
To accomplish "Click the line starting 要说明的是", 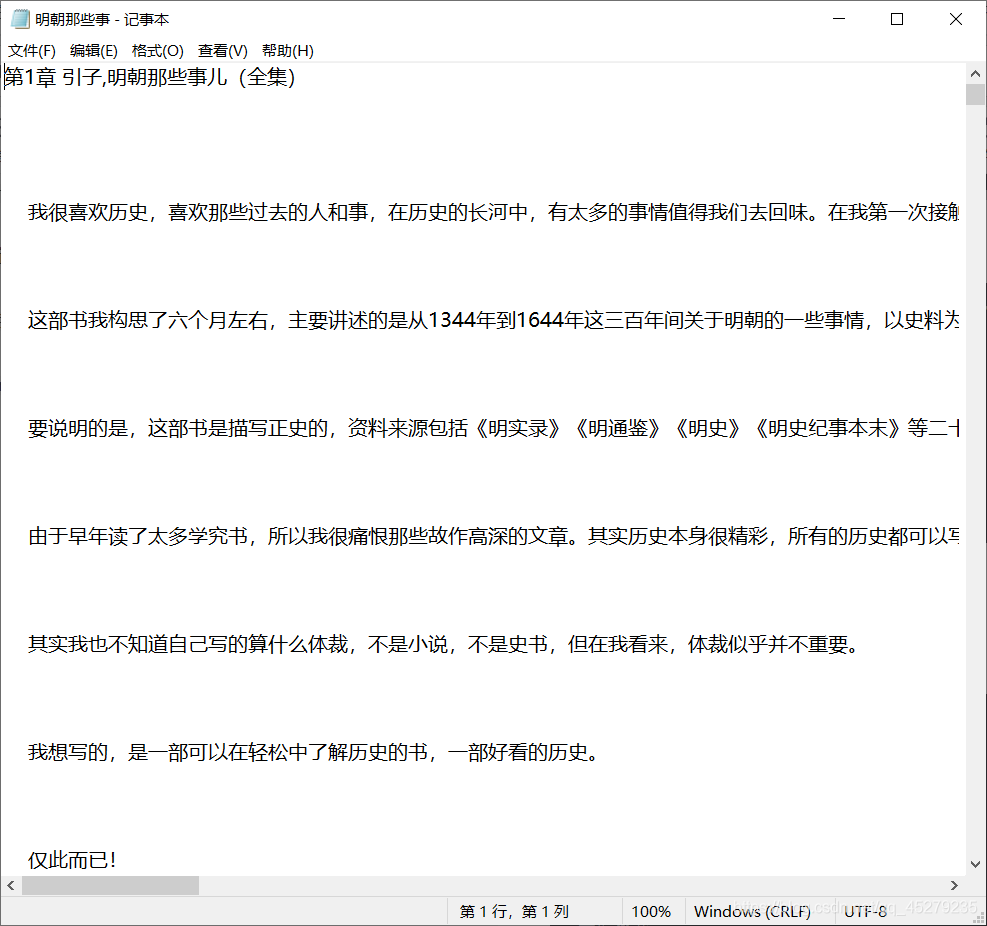I will pyautogui.click(x=494, y=429).
